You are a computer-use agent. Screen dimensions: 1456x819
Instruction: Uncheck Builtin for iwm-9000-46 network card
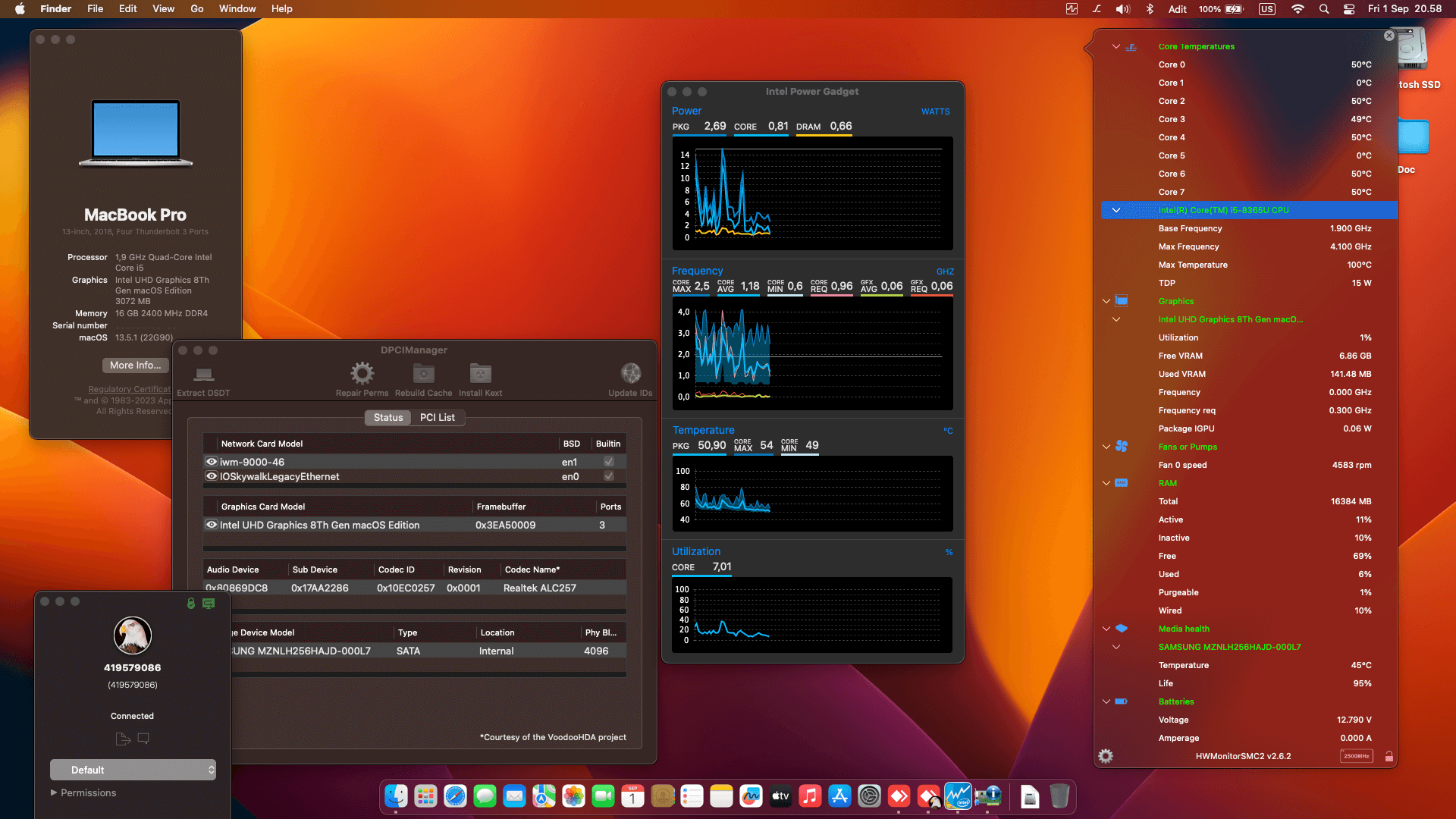pyautogui.click(x=608, y=461)
